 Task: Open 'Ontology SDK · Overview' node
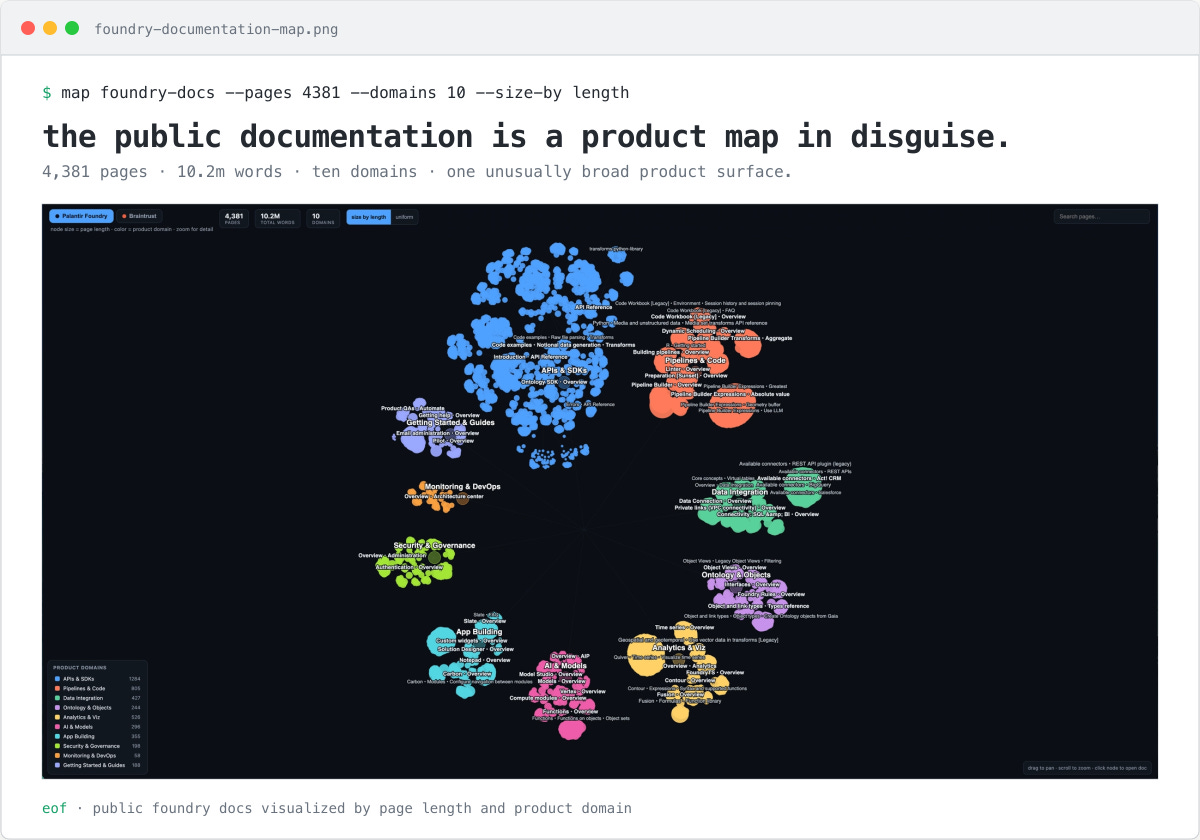[x=555, y=382]
